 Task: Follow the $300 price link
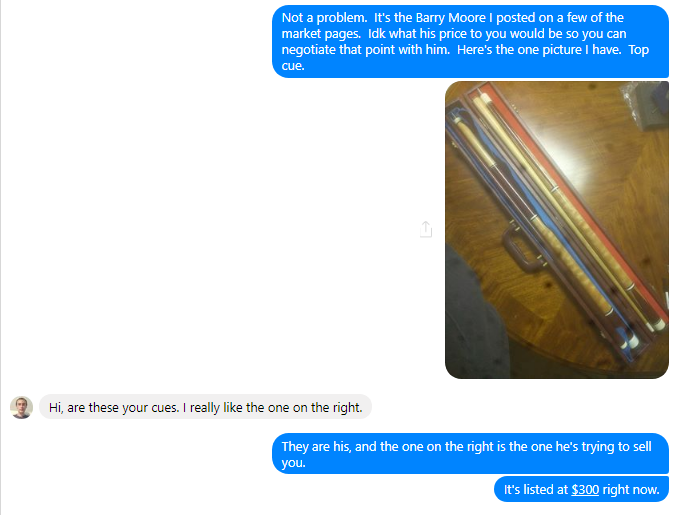pyautogui.click(x=585, y=490)
